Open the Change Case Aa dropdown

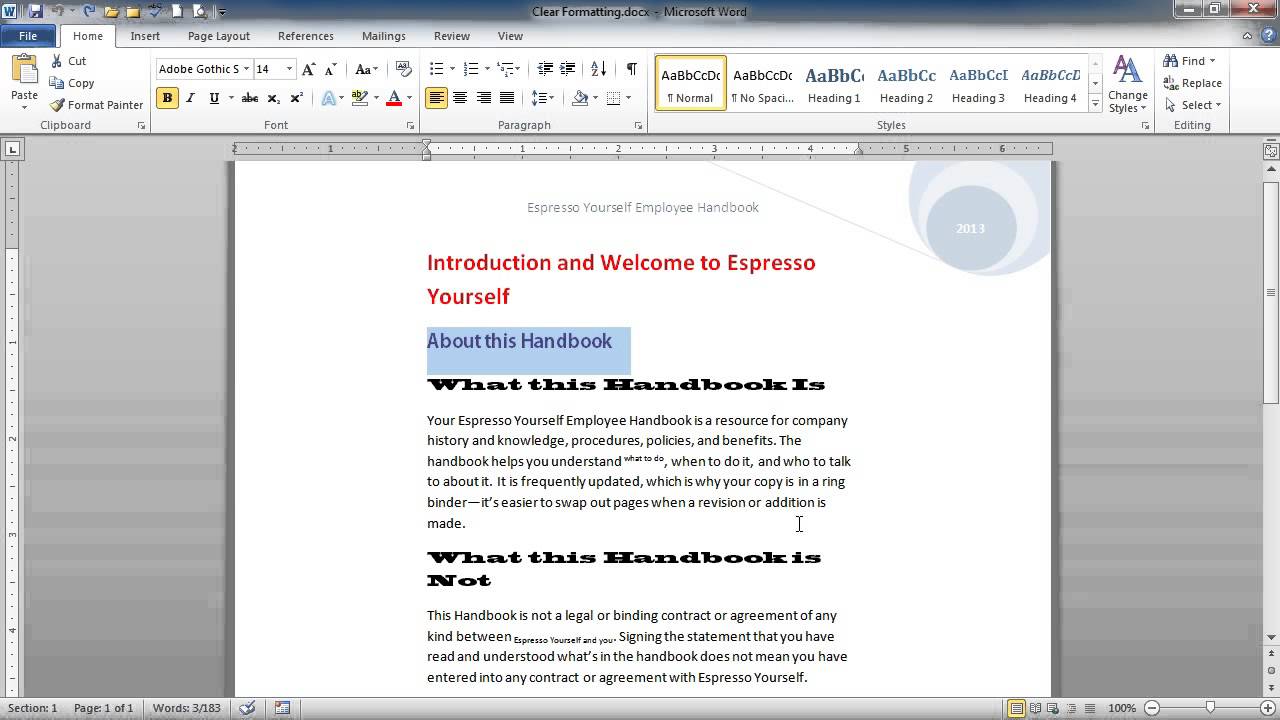(367, 69)
